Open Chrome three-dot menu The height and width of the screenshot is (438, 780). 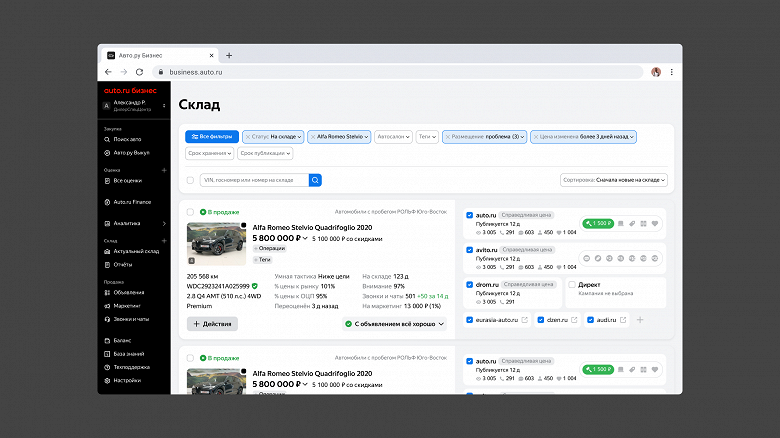pyautogui.click(x=672, y=72)
